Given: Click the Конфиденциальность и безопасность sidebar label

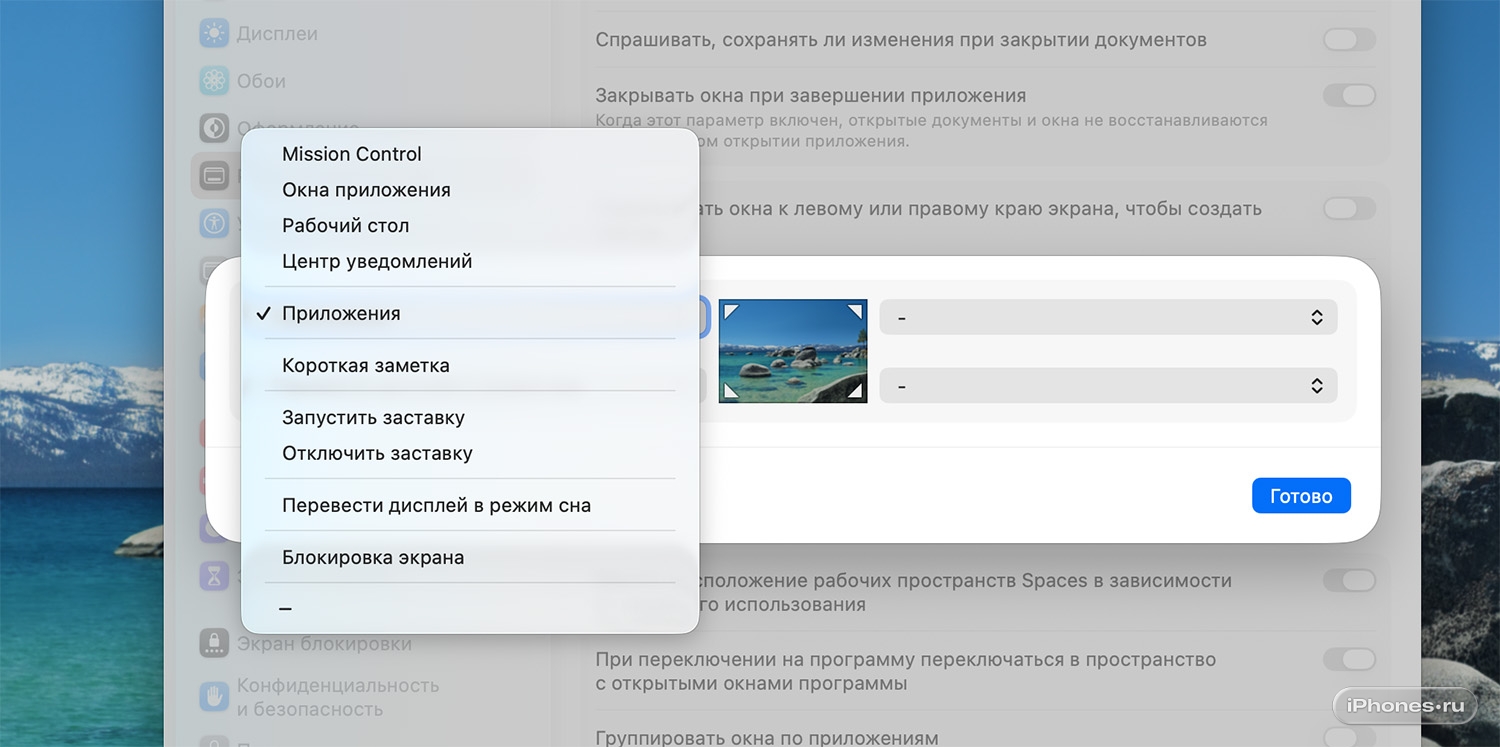Looking at the screenshot, I should pos(338,697).
